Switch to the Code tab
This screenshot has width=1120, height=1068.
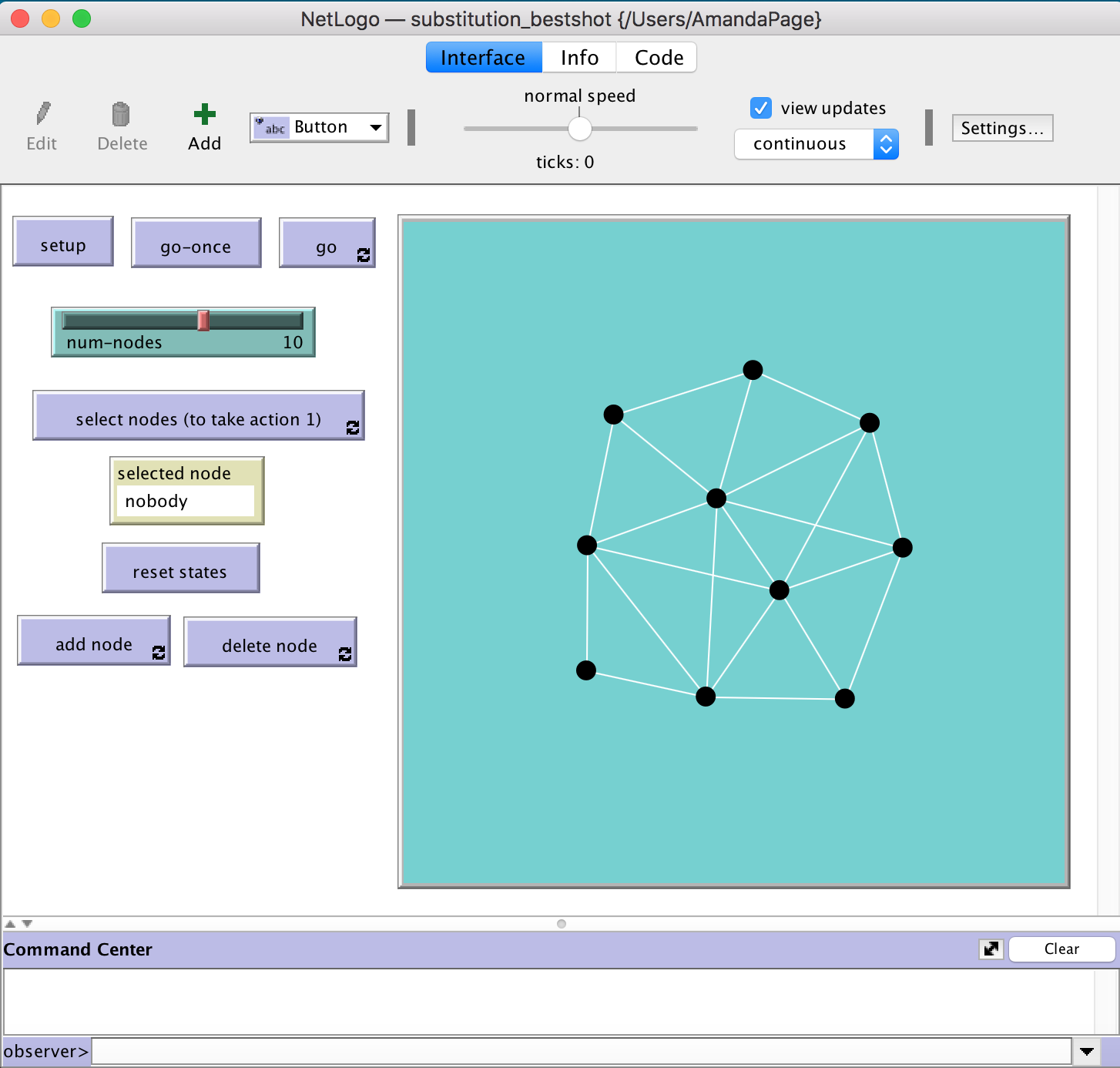pos(656,57)
